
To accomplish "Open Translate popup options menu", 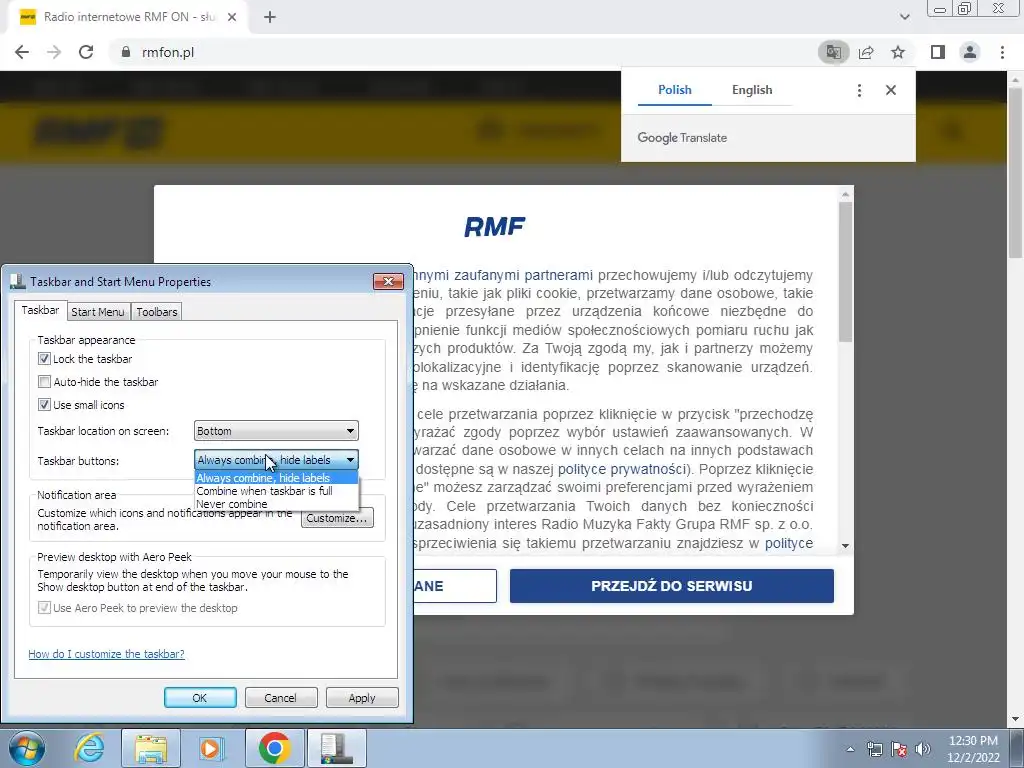I will (x=859, y=90).
